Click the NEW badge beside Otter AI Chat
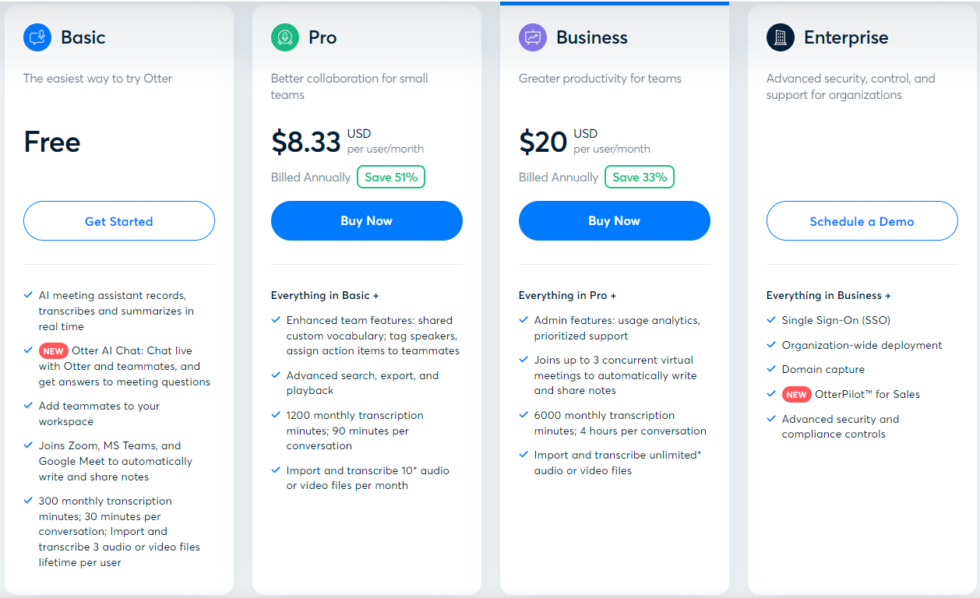Image resolution: width=980 pixels, height=598 pixels. pos(53,351)
